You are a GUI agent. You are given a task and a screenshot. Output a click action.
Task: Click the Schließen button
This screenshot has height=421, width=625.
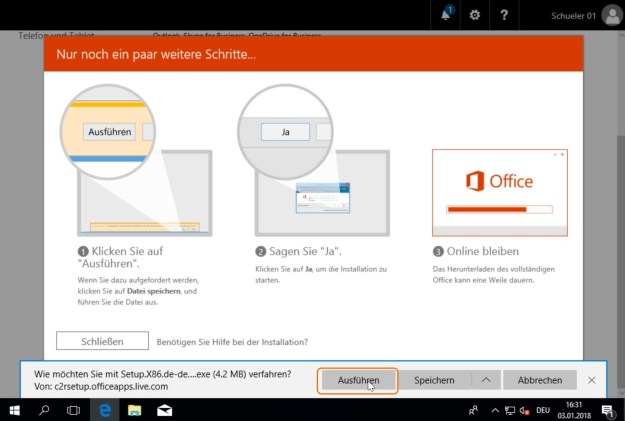[x=102, y=341]
